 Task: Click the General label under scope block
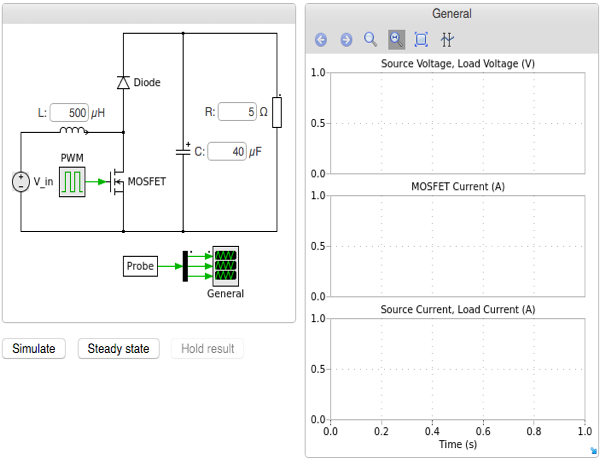pyautogui.click(x=225, y=294)
